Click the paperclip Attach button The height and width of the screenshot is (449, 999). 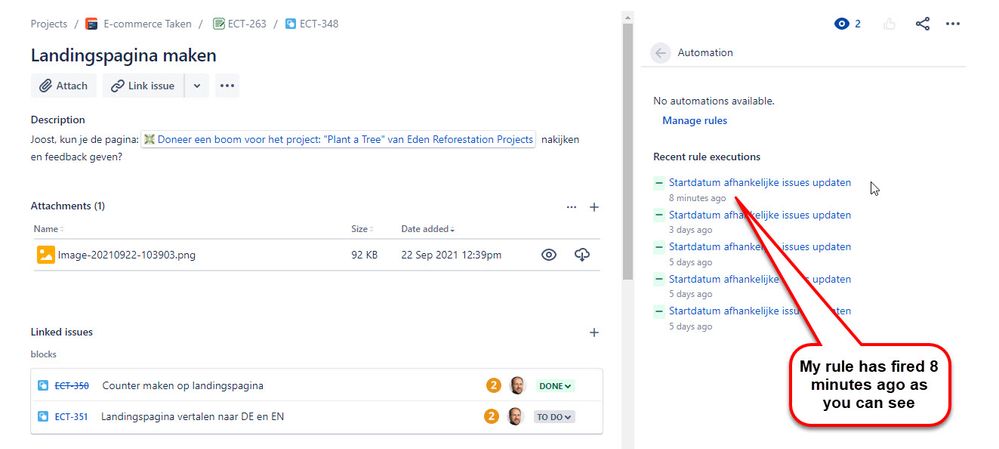[x=63, y=85]
